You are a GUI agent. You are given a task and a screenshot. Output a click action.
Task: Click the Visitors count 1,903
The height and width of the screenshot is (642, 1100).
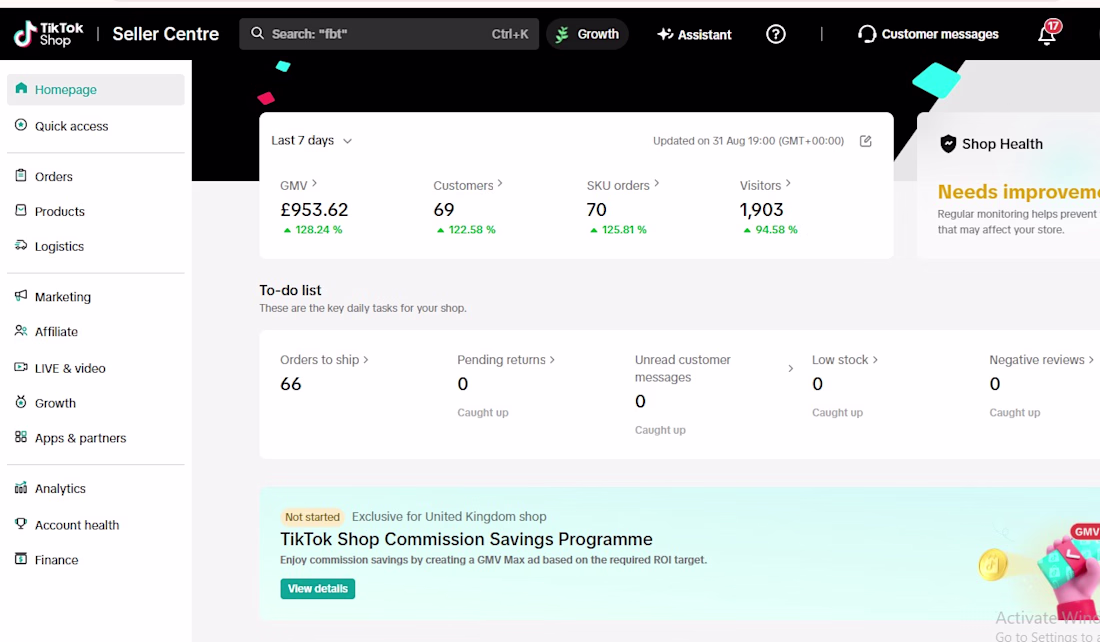[761, 210]
